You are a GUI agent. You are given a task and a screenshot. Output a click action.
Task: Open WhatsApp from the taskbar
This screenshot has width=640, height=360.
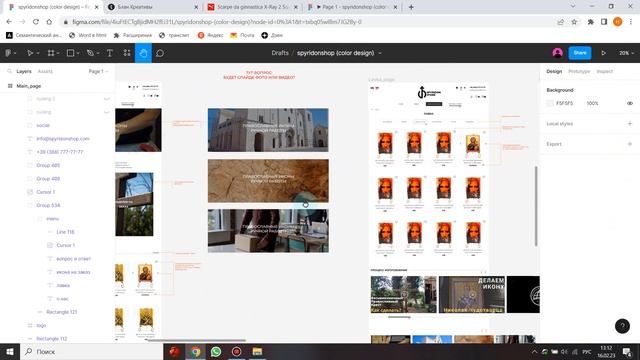pos(216,351)
